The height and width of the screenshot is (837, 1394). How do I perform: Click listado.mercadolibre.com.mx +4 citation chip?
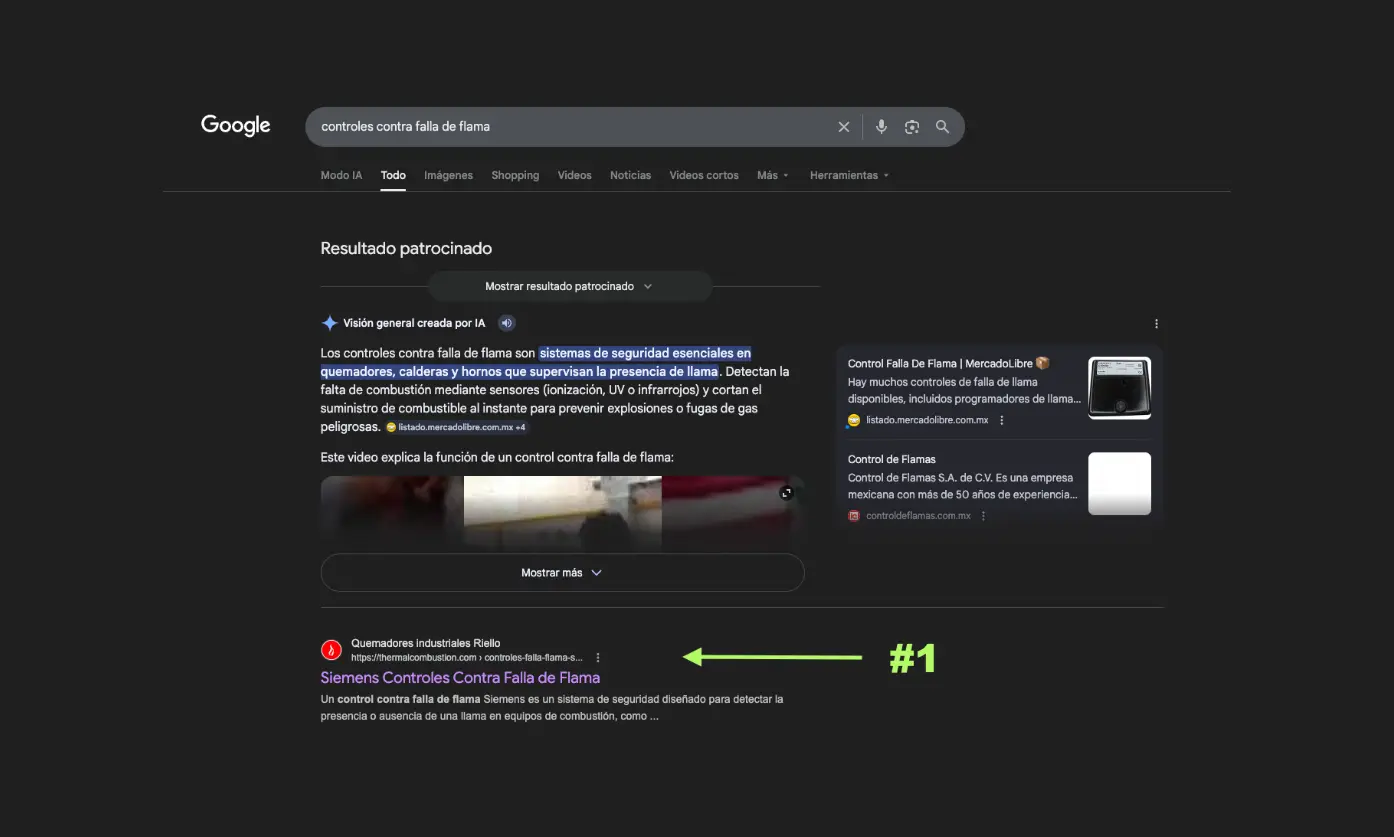pyautogui.click(x=456, y=427)
